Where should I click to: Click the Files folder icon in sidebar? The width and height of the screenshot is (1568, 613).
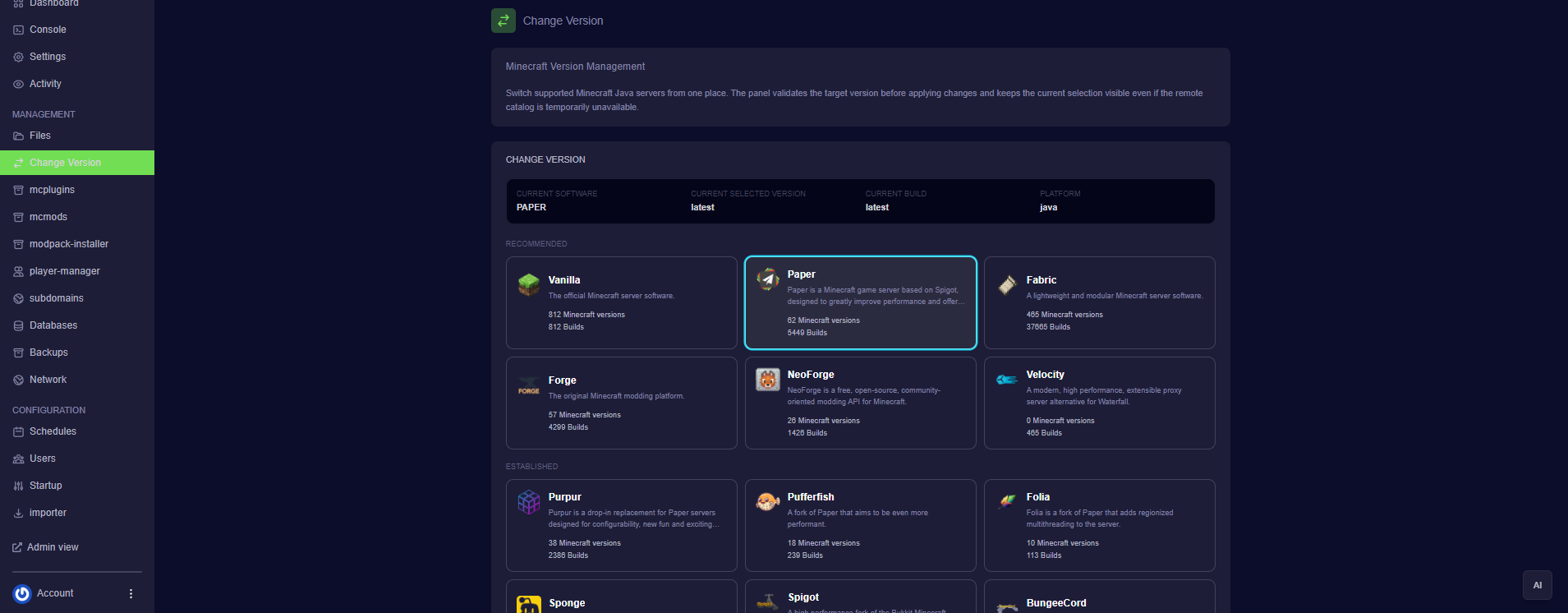coord(18,136)
